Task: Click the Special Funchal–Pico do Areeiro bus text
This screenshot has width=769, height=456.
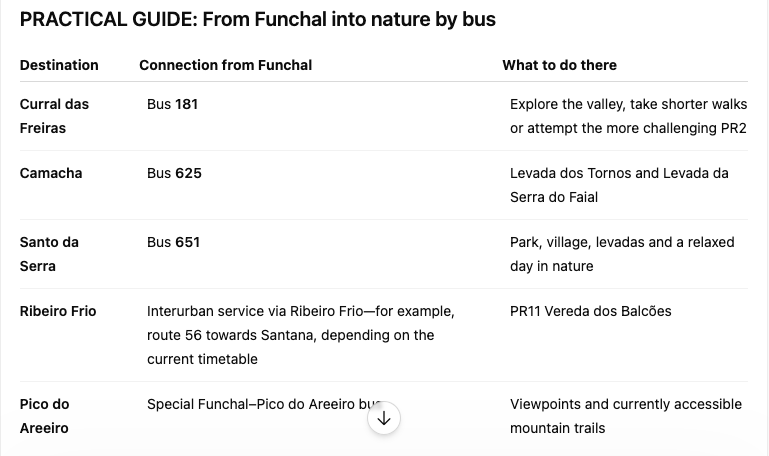Action: (x=264, y=405)
